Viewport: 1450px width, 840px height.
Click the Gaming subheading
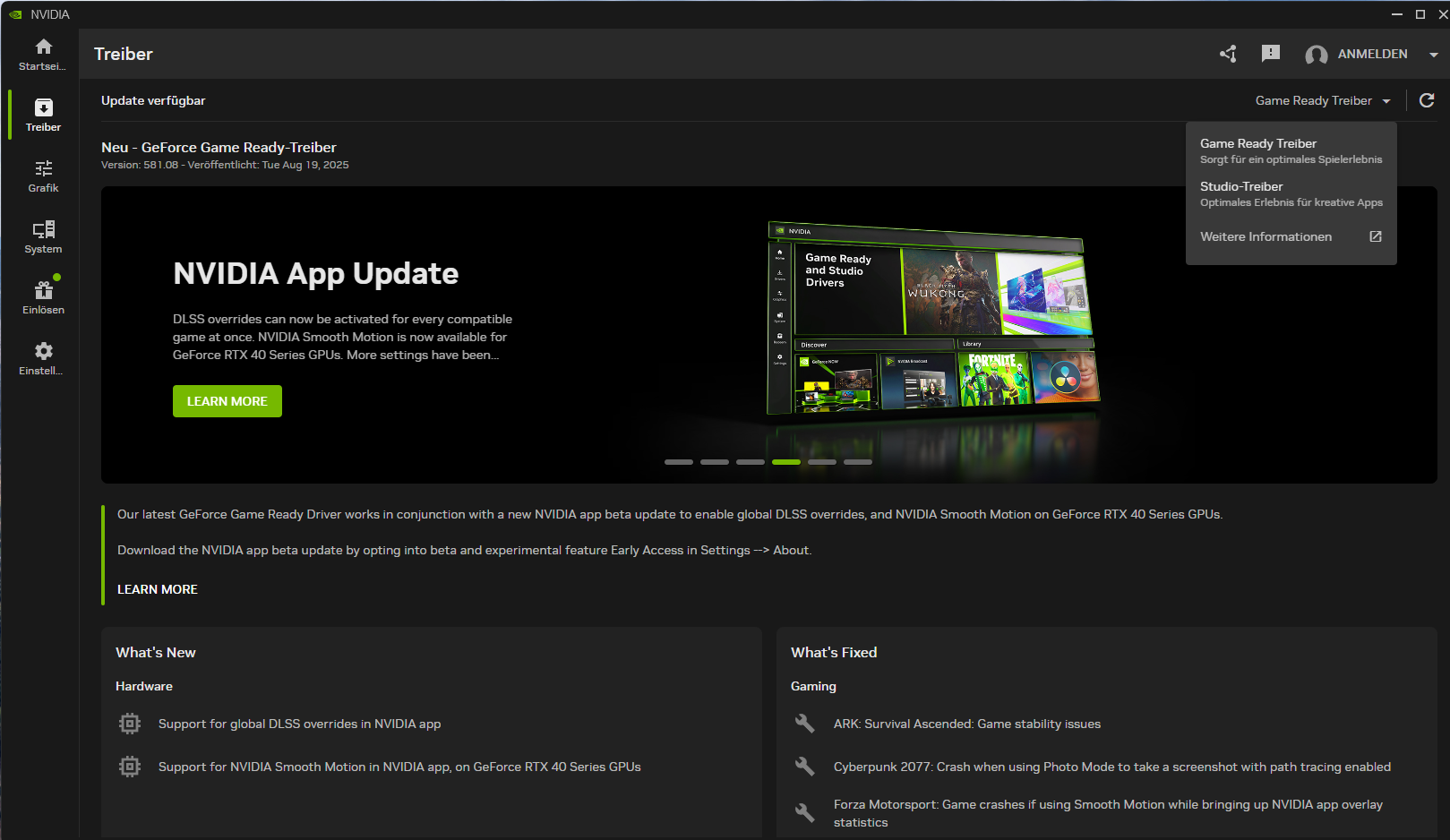point(813,686)
